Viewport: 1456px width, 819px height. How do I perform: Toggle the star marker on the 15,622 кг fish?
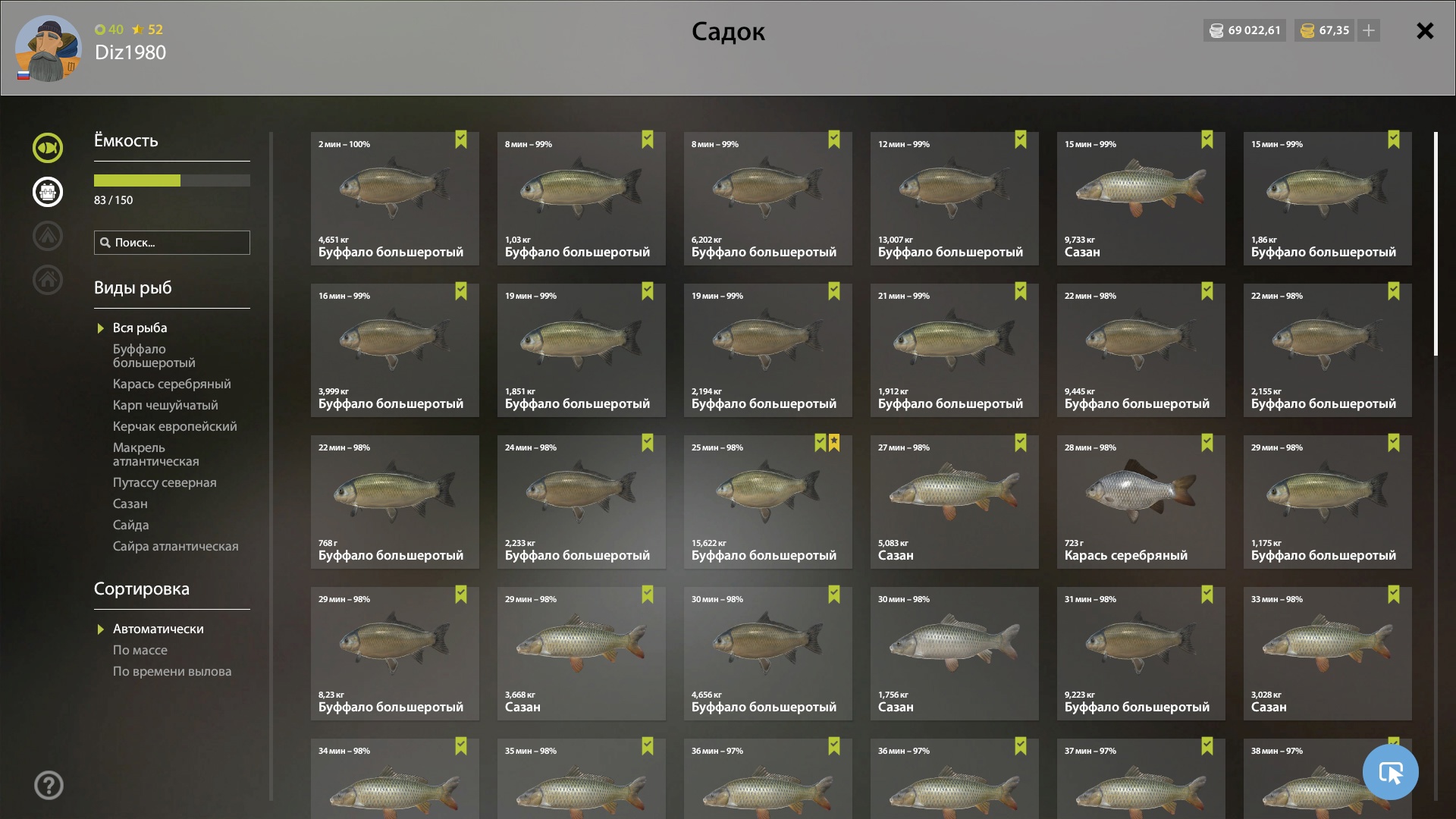point(834,443)
